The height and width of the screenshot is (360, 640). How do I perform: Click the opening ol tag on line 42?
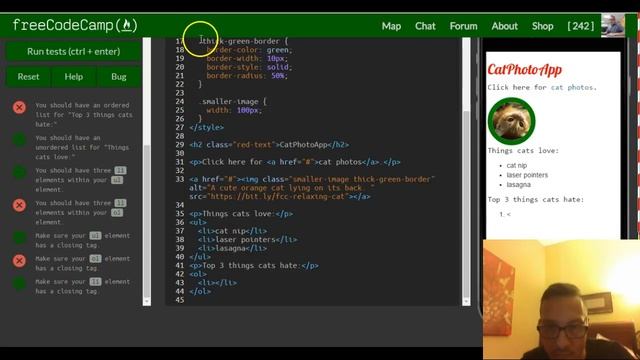[198, 274]
